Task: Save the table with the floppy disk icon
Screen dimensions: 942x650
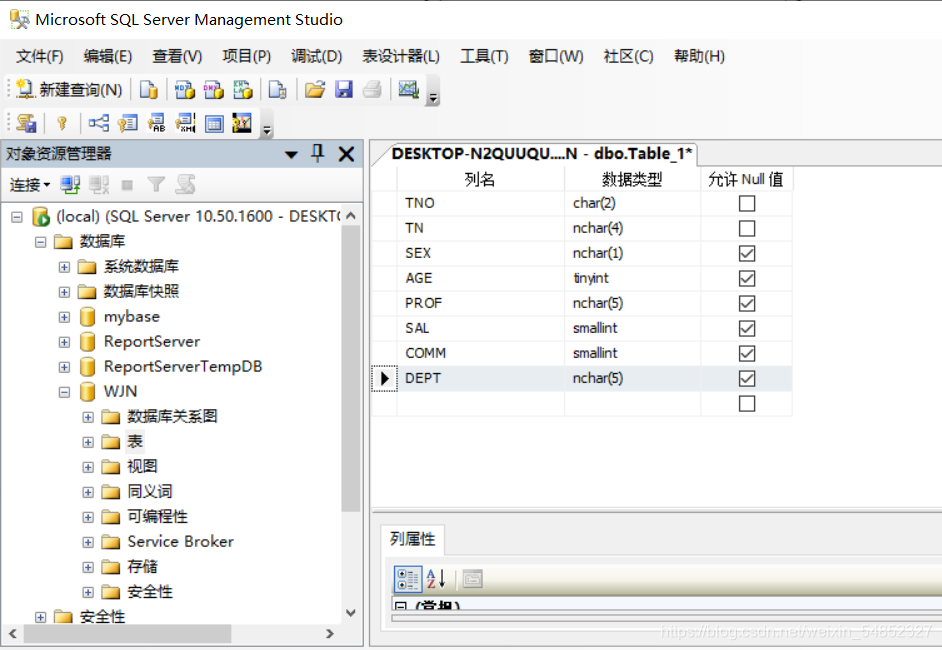Action: click(344, 90)
